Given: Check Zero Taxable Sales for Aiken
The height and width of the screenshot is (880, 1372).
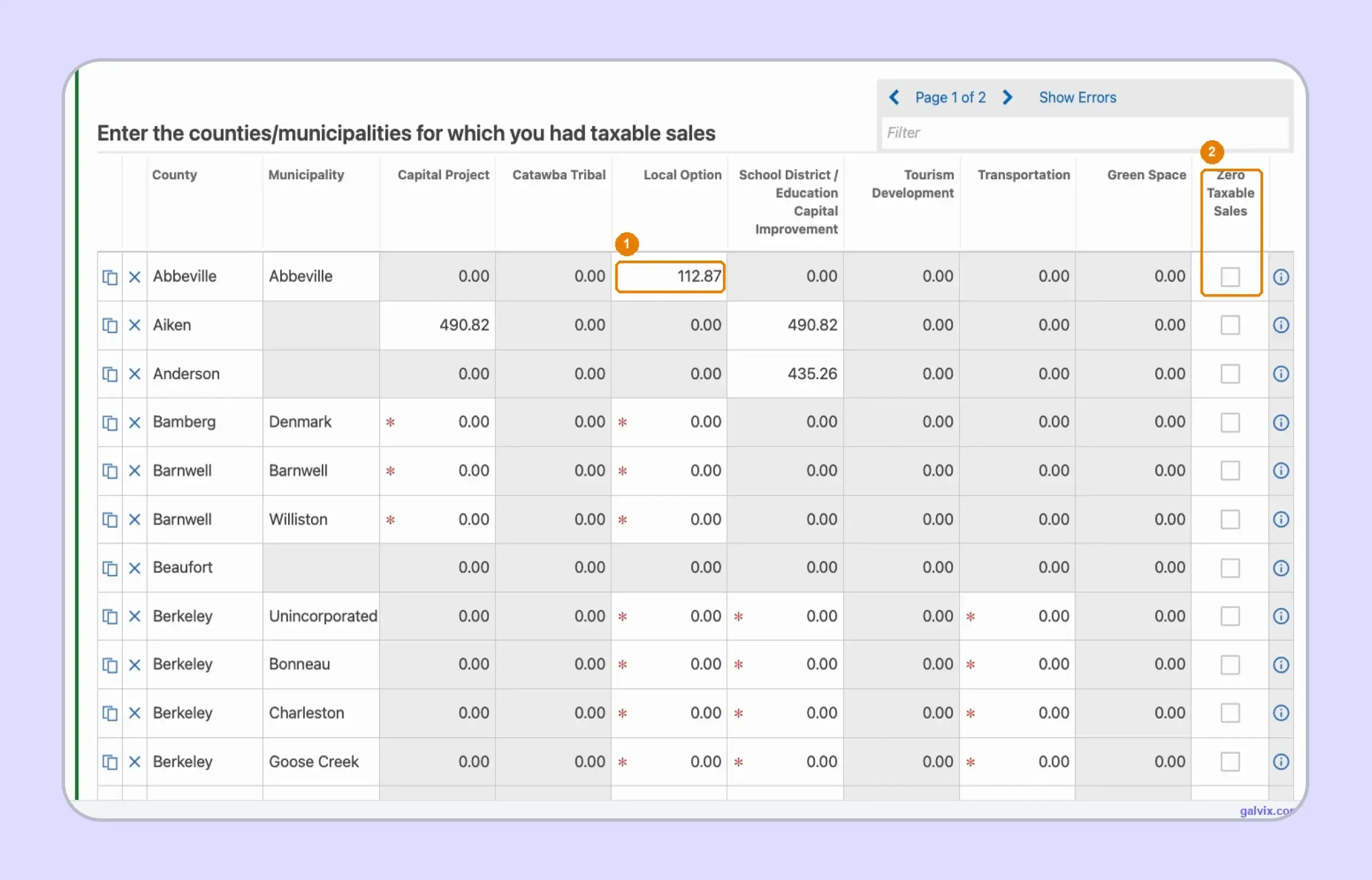Looking at the screenshot, I should point(1230,325).
